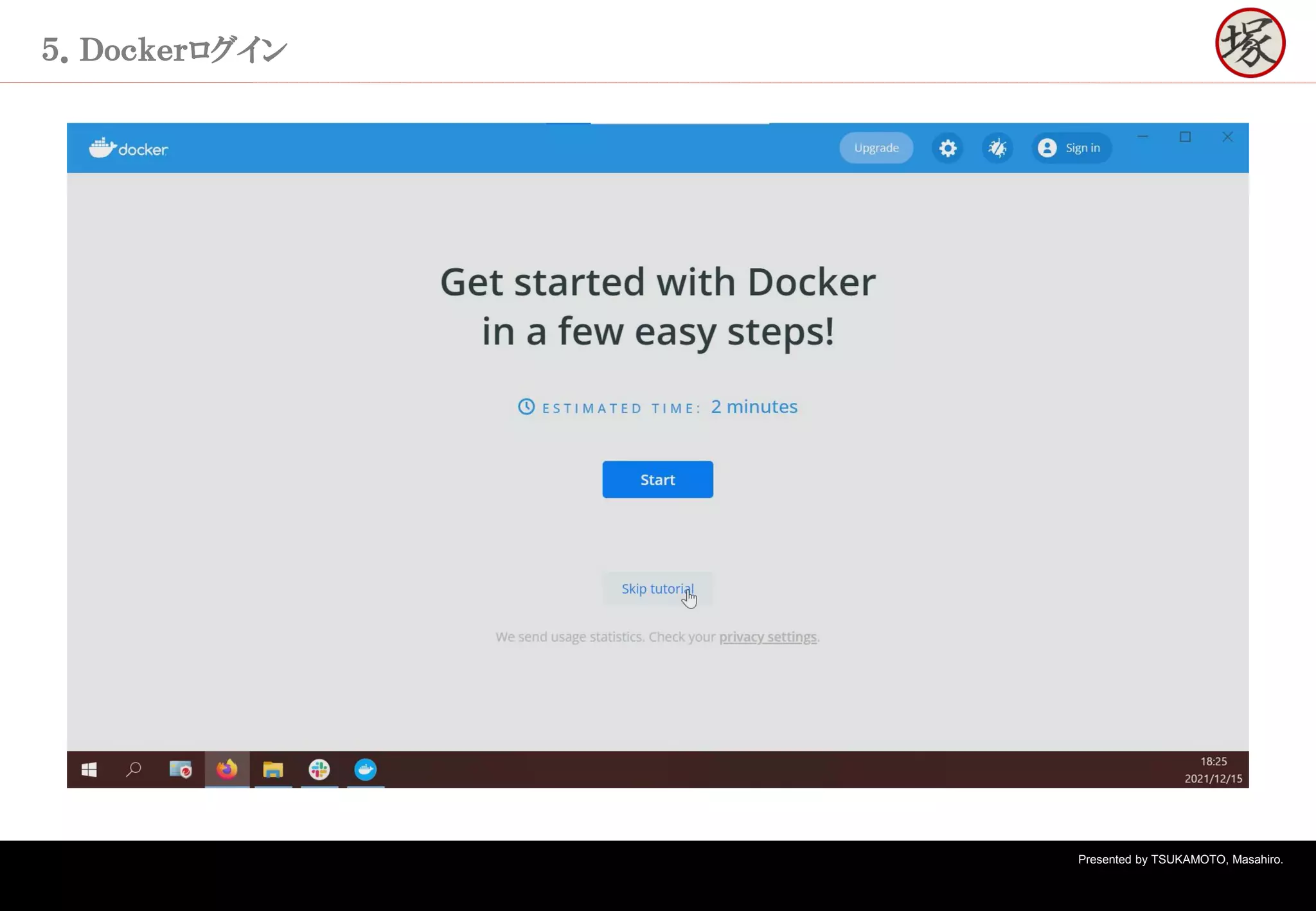The image size is (1316, 911).
Task: Open the taskbar search icon
Action: 134,770
